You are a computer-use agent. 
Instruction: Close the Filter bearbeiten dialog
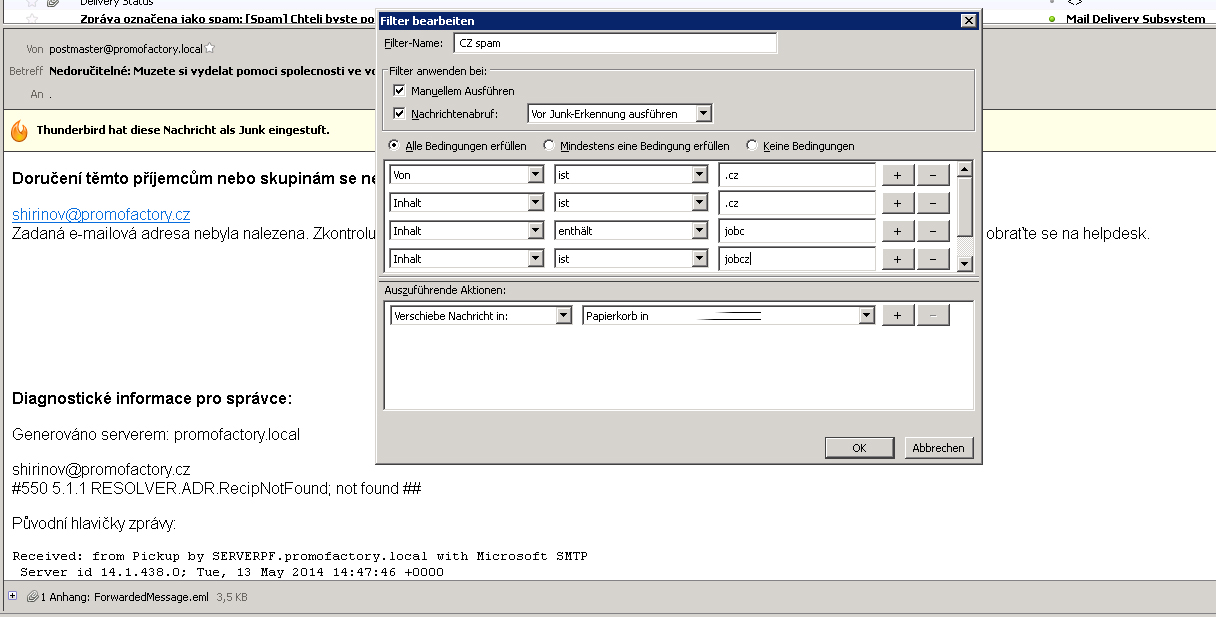click(967, 21)
